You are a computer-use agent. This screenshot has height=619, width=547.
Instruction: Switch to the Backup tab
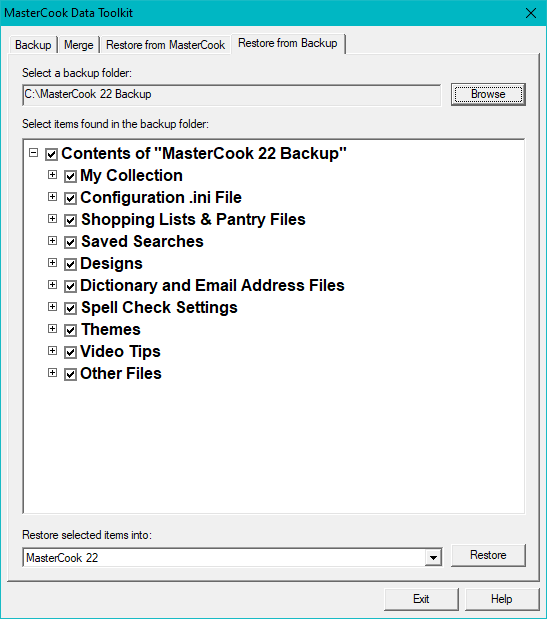pos(33,45)
